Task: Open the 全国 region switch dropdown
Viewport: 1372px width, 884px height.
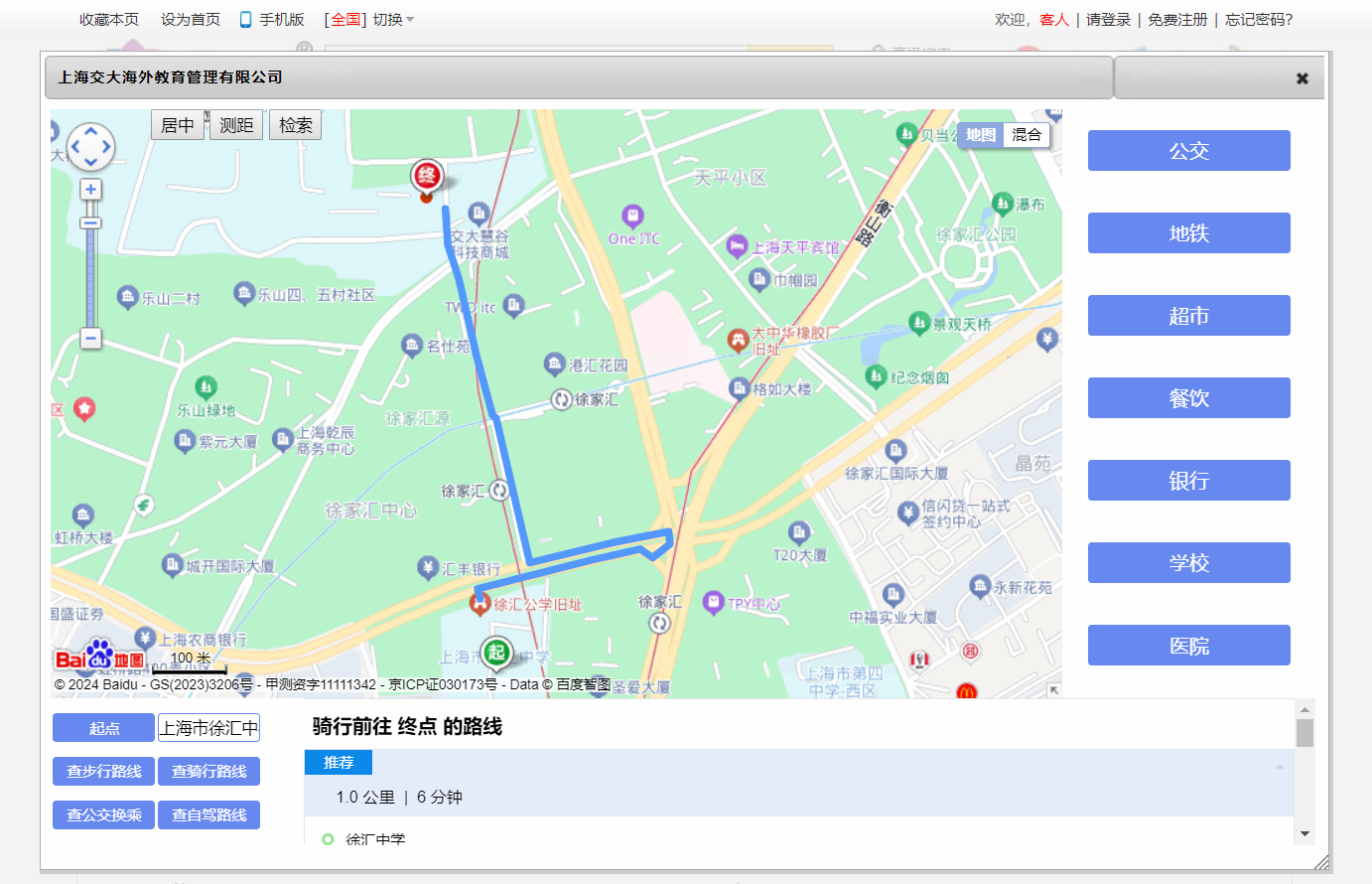Action: tap(410, 20)
